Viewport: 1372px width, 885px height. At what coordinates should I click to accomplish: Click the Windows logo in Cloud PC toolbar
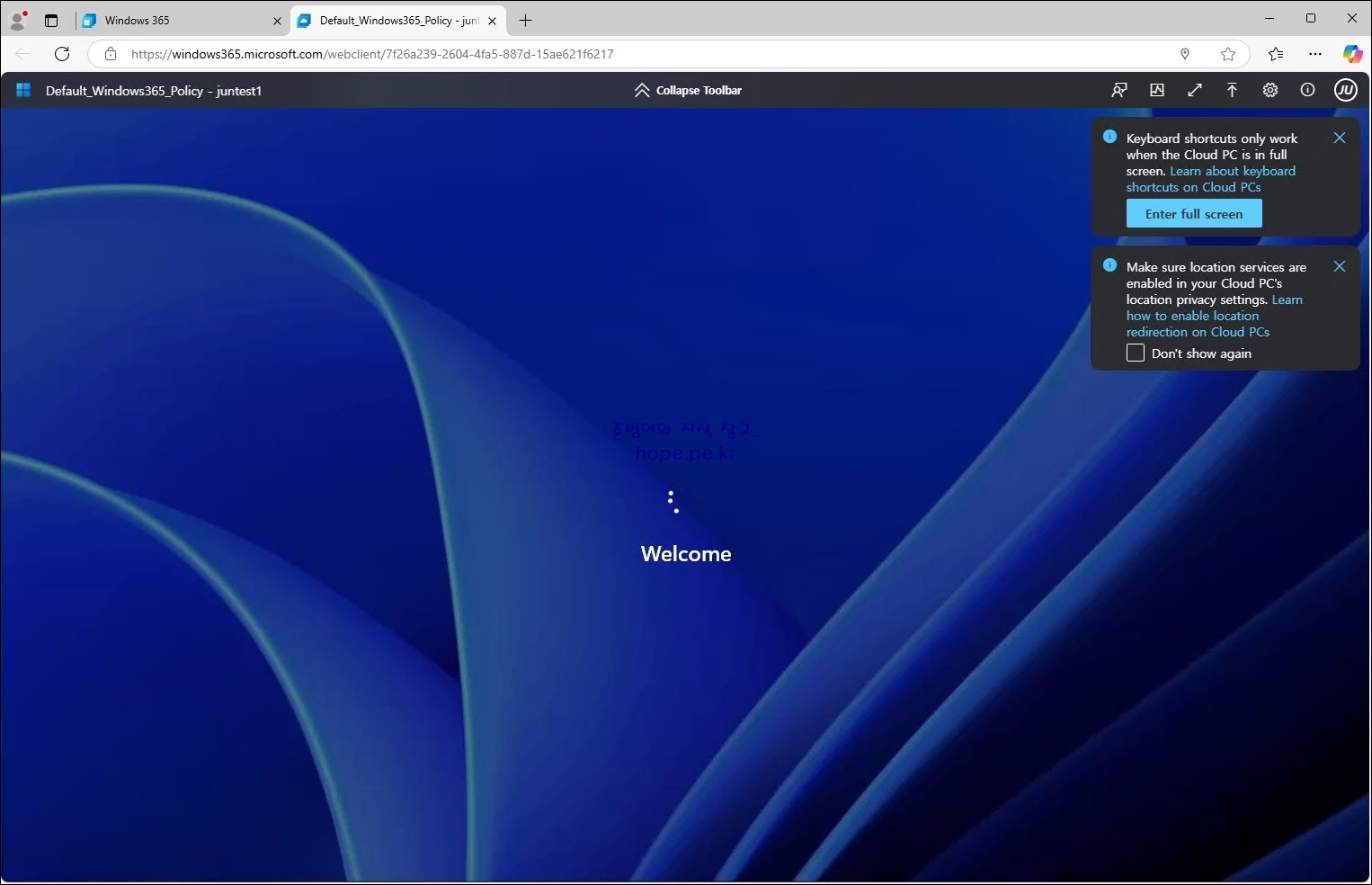(23, 90)
